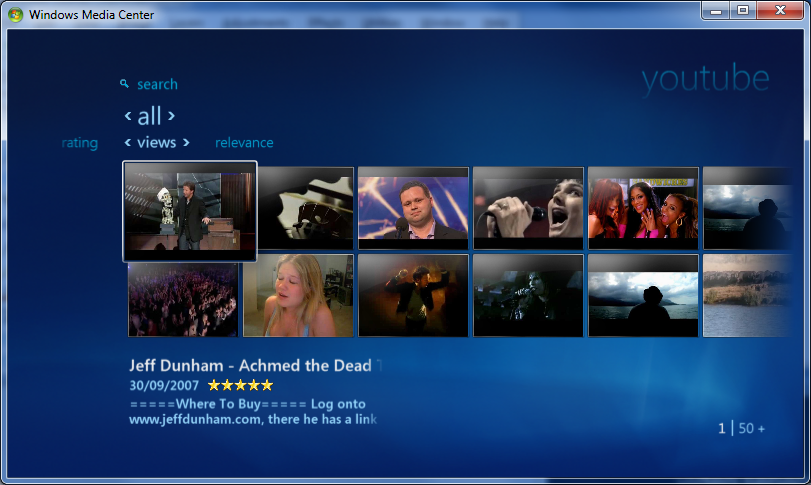811x485 pixels.
Task: Select the views sort option
Action: [157, 142]
